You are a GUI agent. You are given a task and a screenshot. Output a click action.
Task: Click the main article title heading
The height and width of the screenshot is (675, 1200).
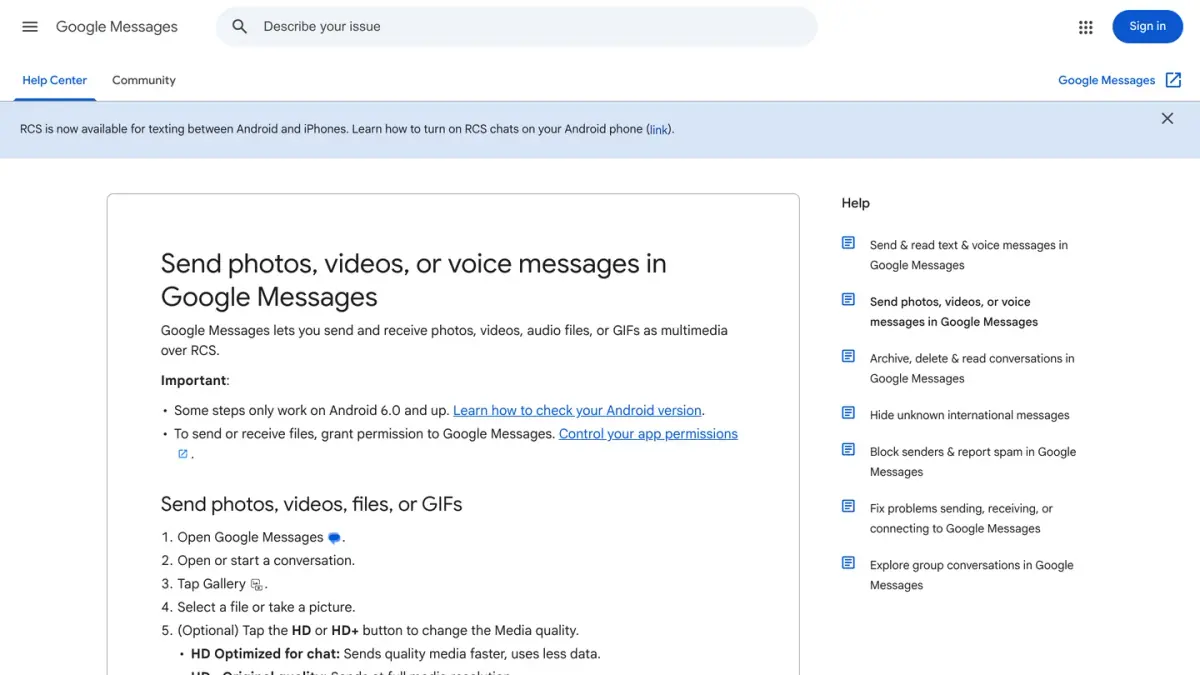414,280
